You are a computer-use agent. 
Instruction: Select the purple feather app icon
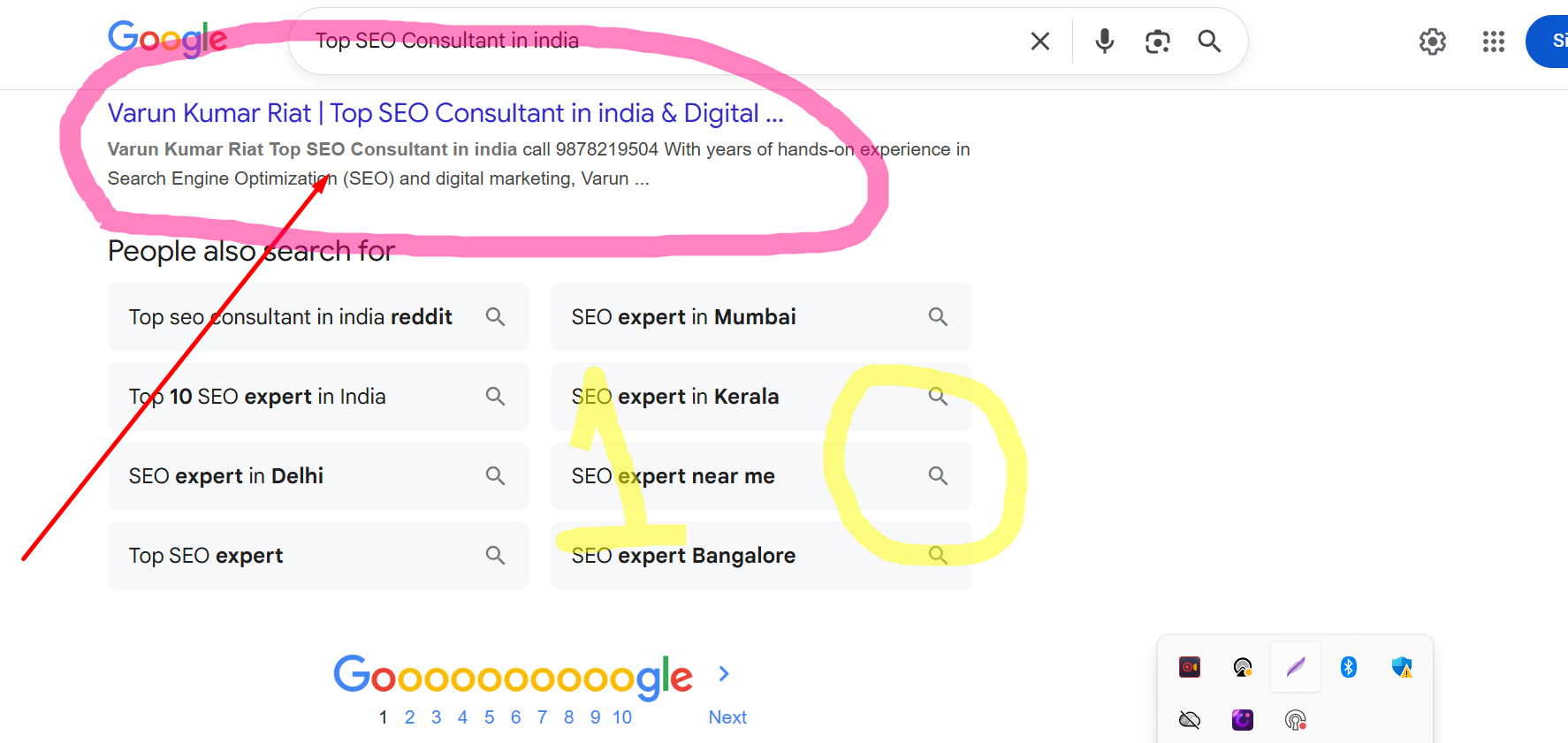pos(1296,667)
